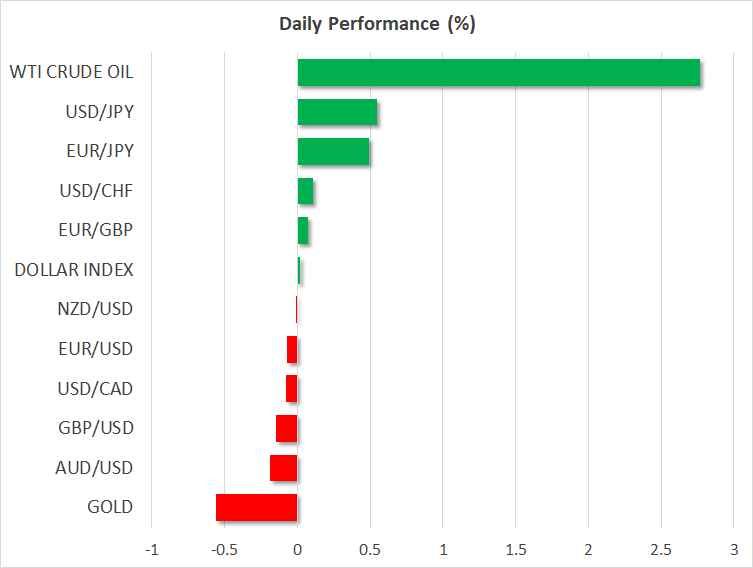The image size is (753, 568).
Task: Click the Daily Performance (%) chart title
Action: coord(376,24)
